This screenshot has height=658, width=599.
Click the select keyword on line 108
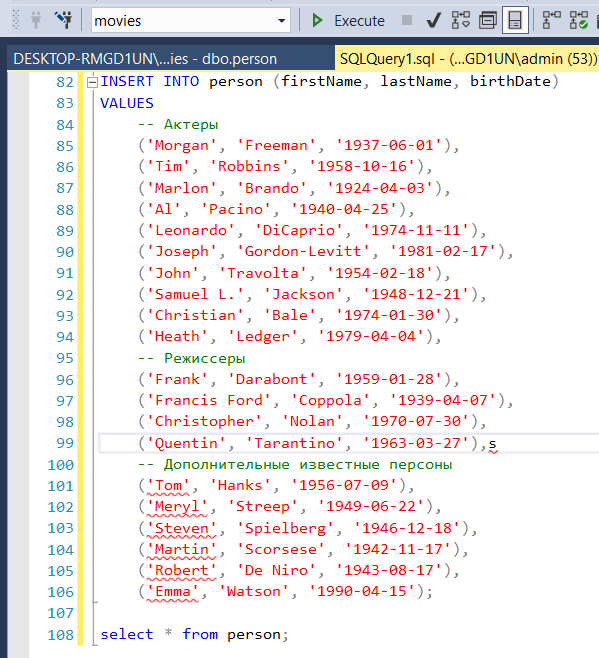point(127,634)
